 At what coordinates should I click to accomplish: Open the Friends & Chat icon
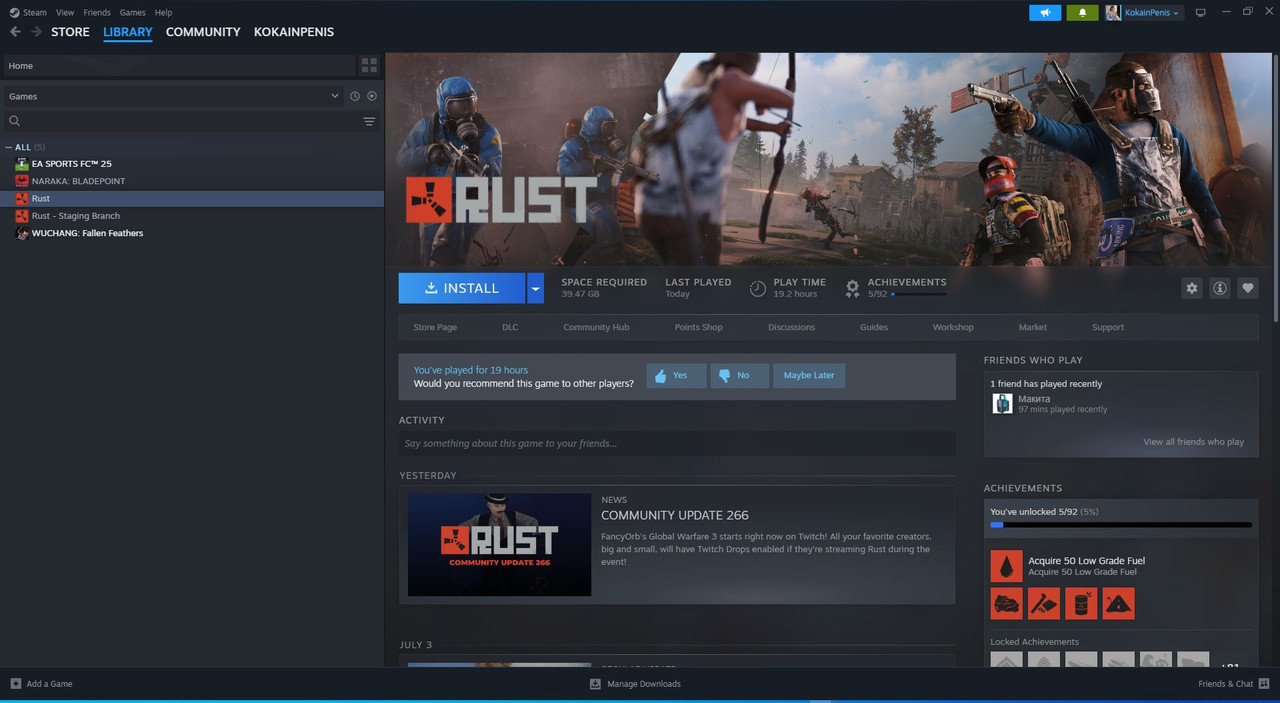pos(1264,684)
